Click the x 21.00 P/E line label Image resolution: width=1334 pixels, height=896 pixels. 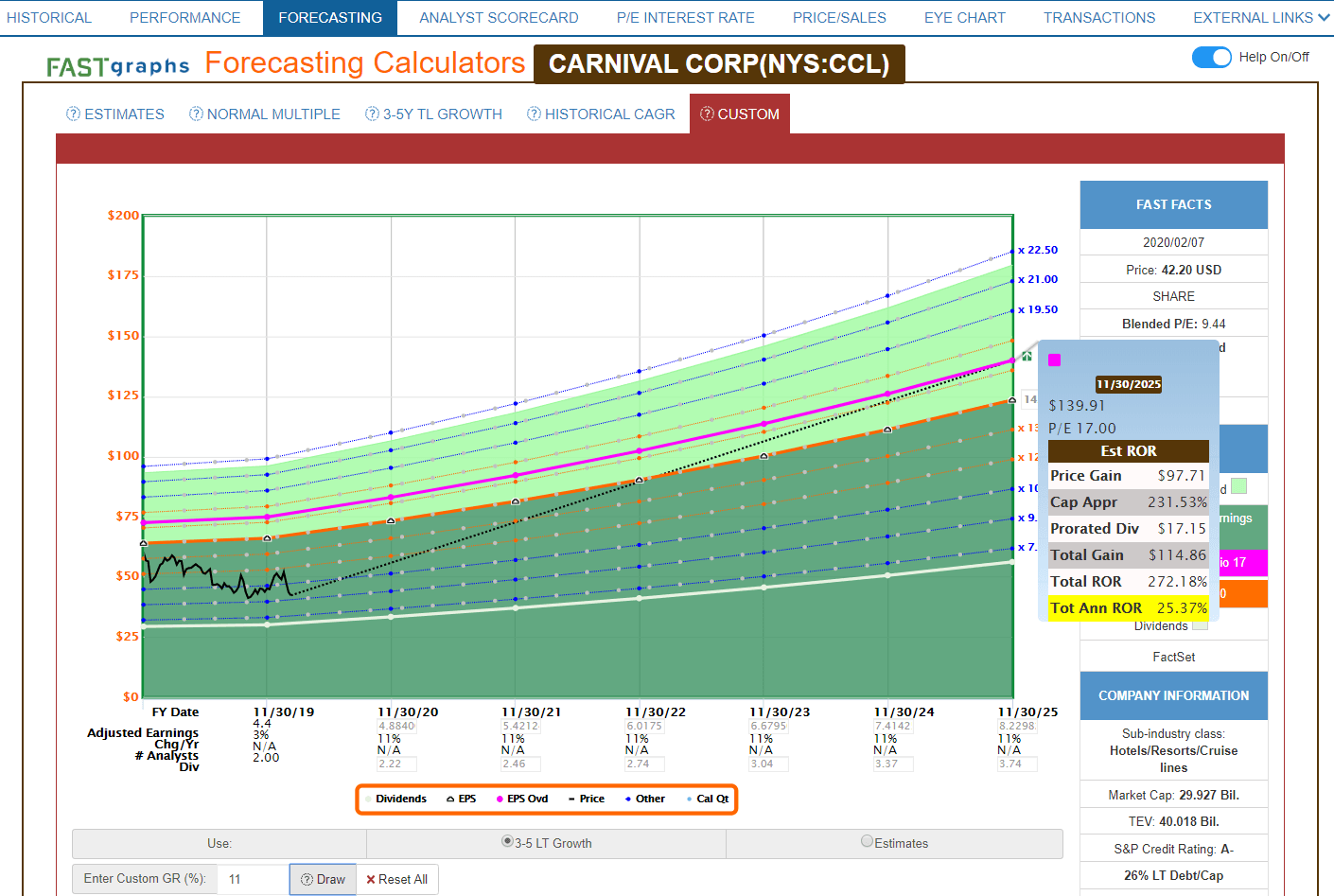point(1038,280)
